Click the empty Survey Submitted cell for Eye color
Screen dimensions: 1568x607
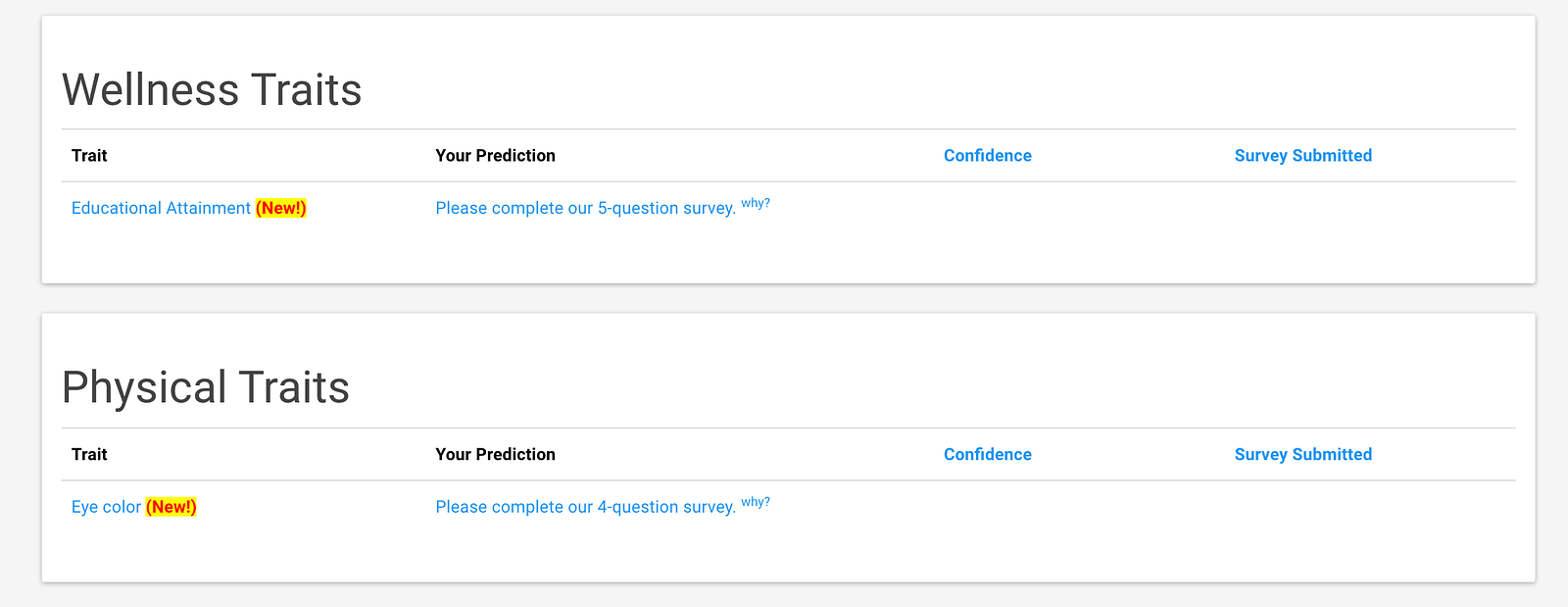[1302, 507]
